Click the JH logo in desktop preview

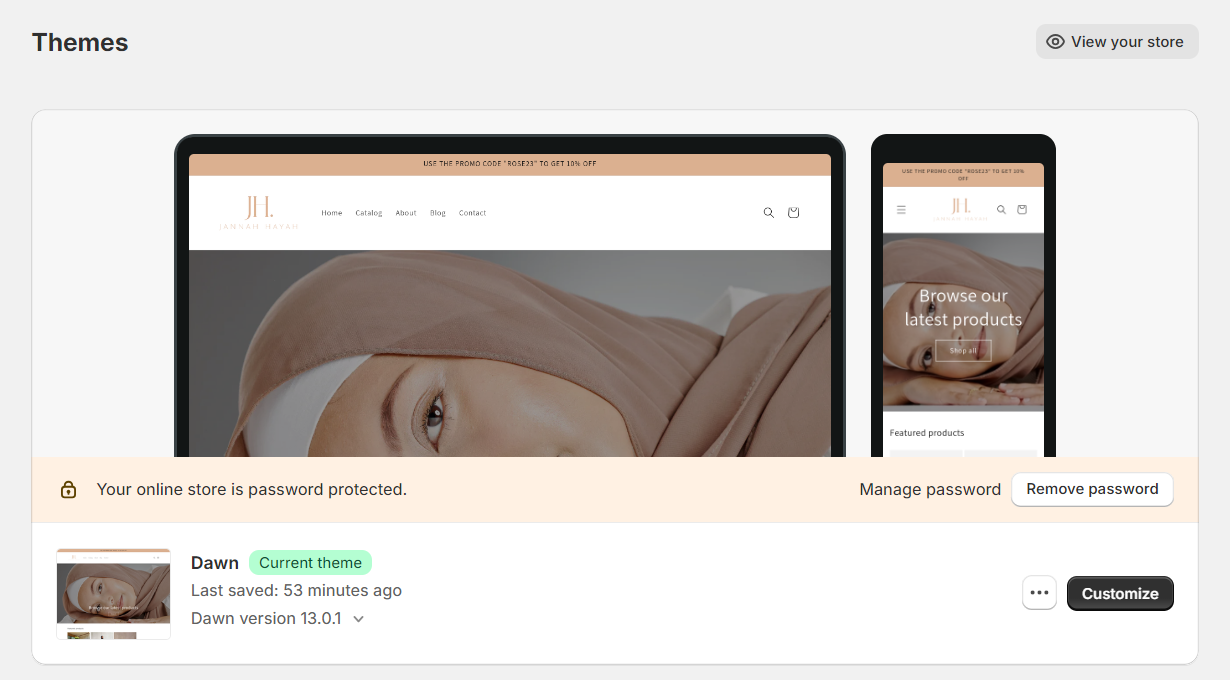(259, 213)
